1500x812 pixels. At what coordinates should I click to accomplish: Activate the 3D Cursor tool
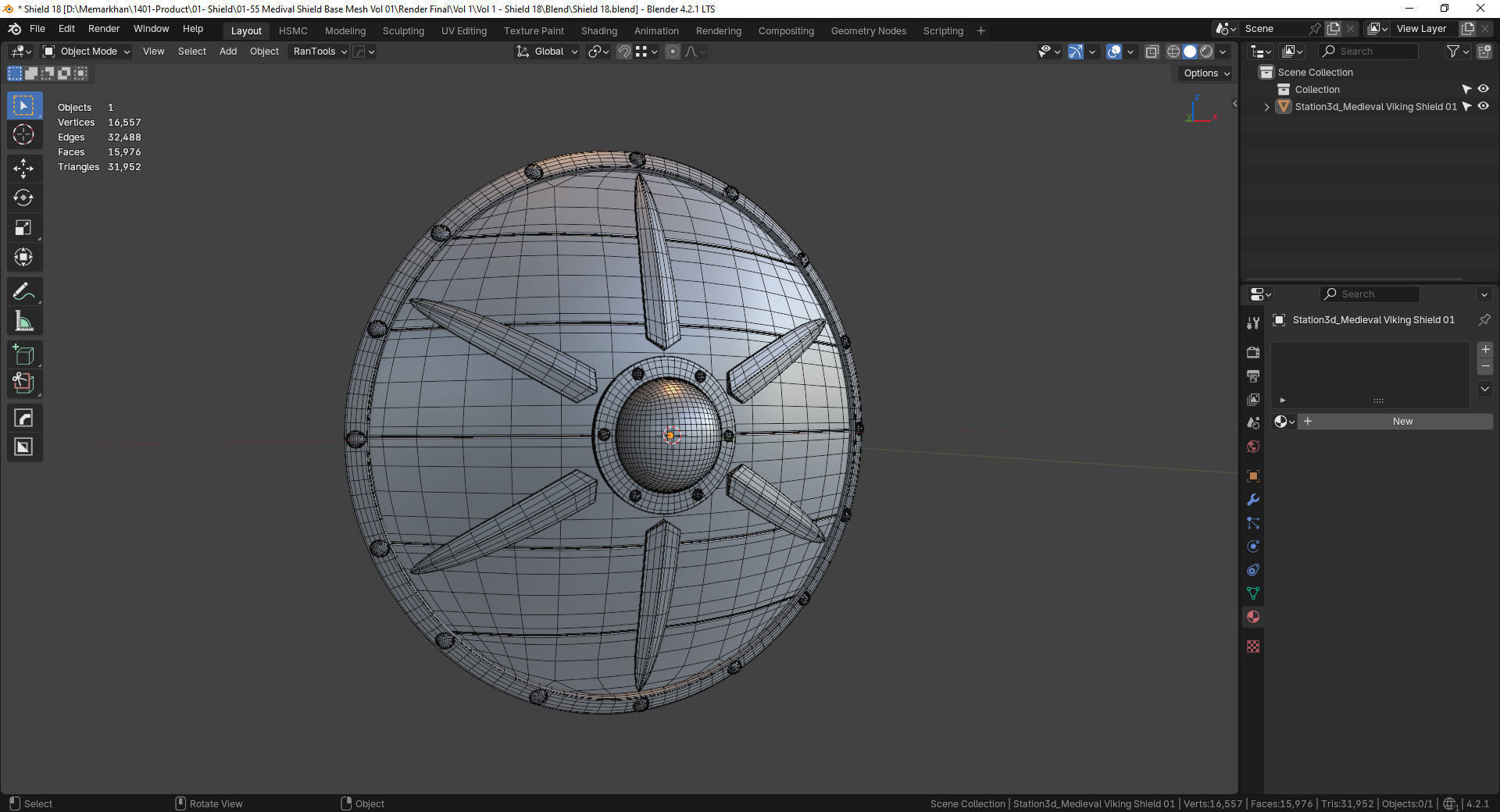coord(24,135)
